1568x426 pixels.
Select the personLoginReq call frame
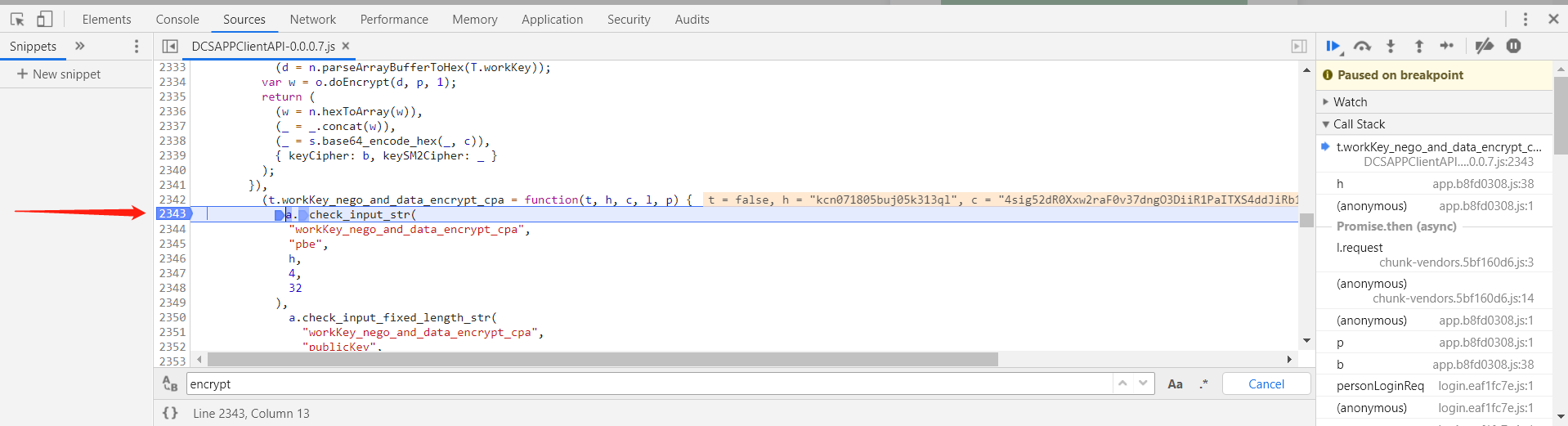(x=1434, y=386)
